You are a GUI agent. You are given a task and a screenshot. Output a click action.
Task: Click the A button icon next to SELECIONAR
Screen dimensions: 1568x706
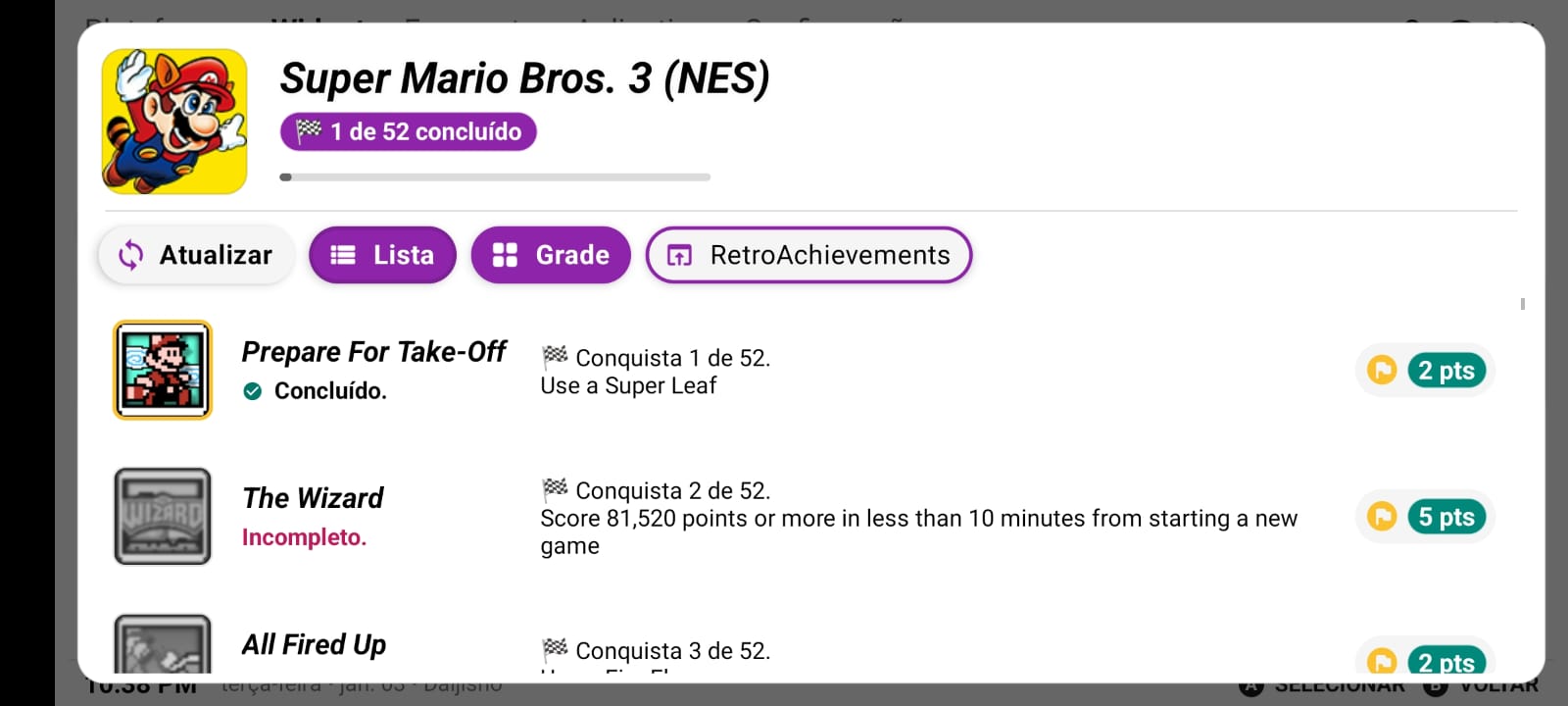1251,687
